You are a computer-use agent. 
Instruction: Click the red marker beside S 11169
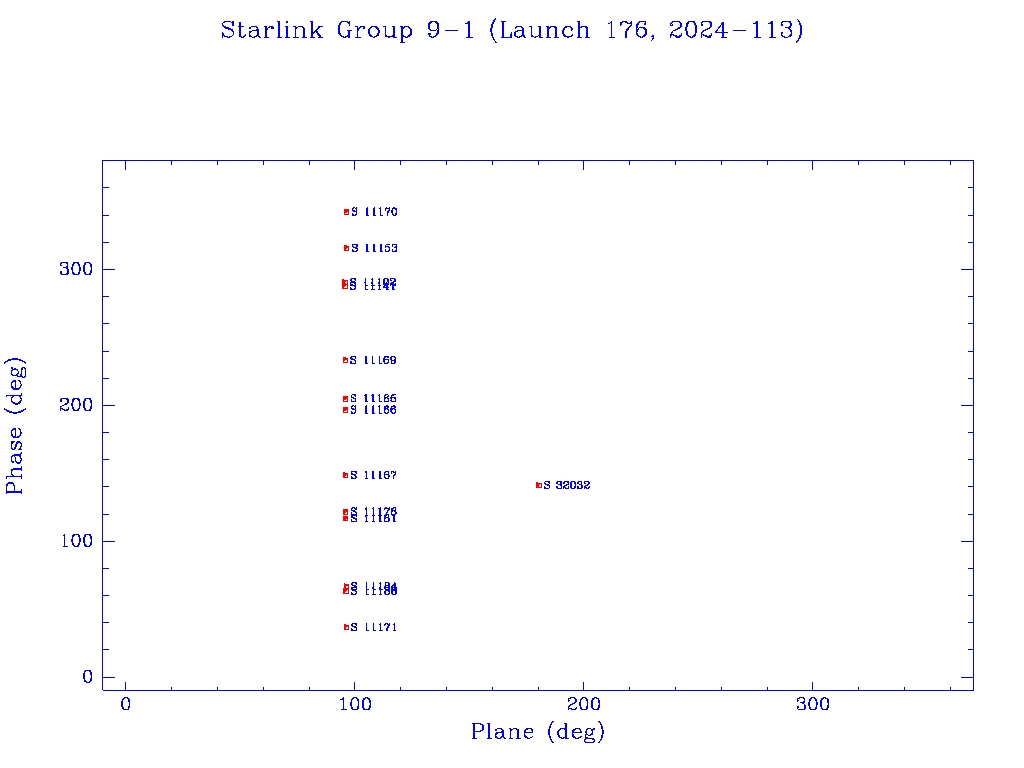345,360
